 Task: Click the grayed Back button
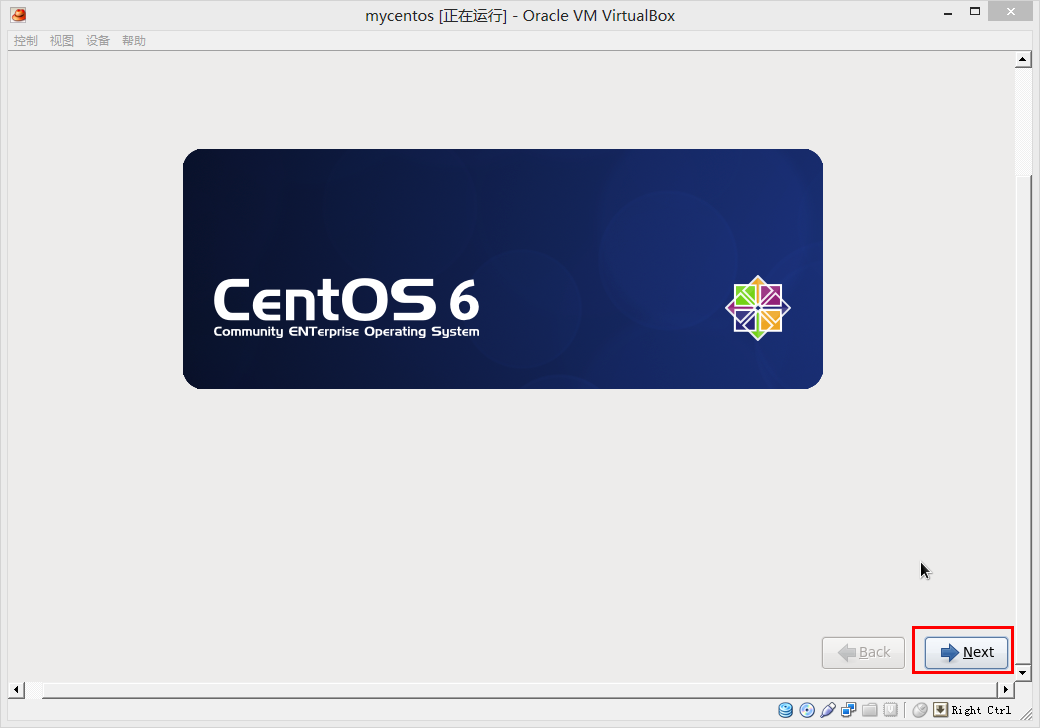(863, 652)
